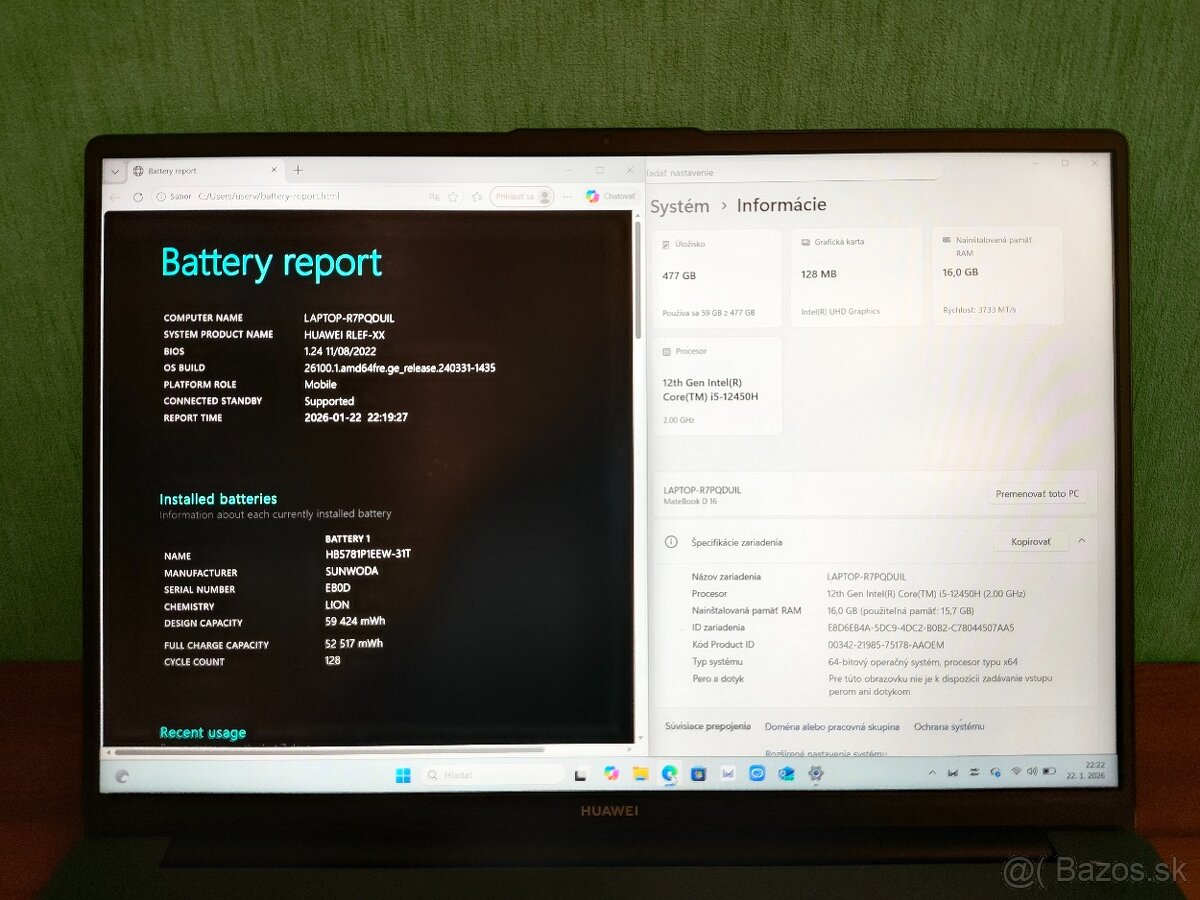This screenshot has width=1200, height=900.
Task: Open Edge Collections icon in toolbar
Action: coord(477,196)
